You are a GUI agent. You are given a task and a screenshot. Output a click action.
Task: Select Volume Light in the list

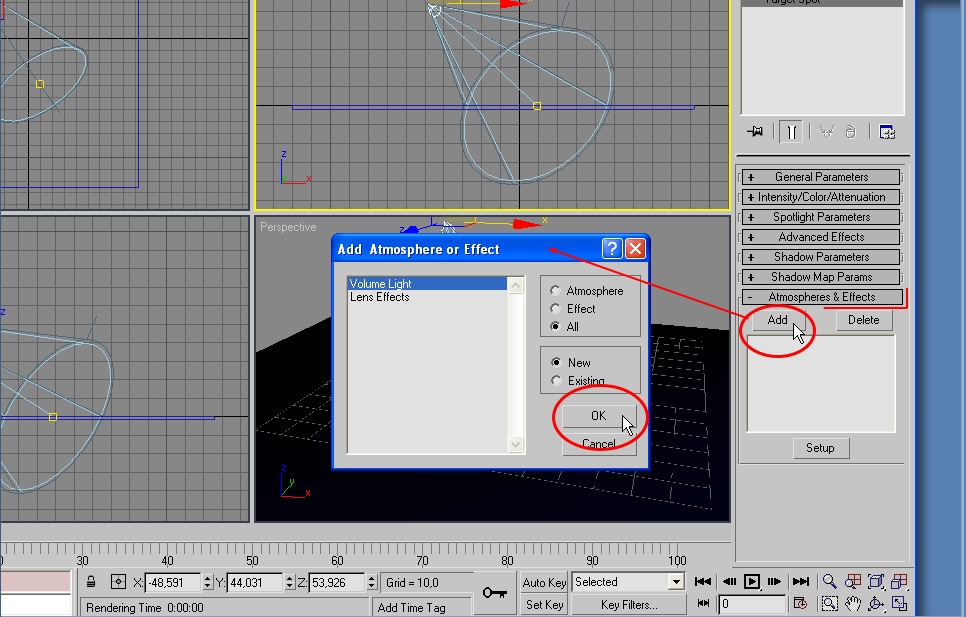(427, 283)
